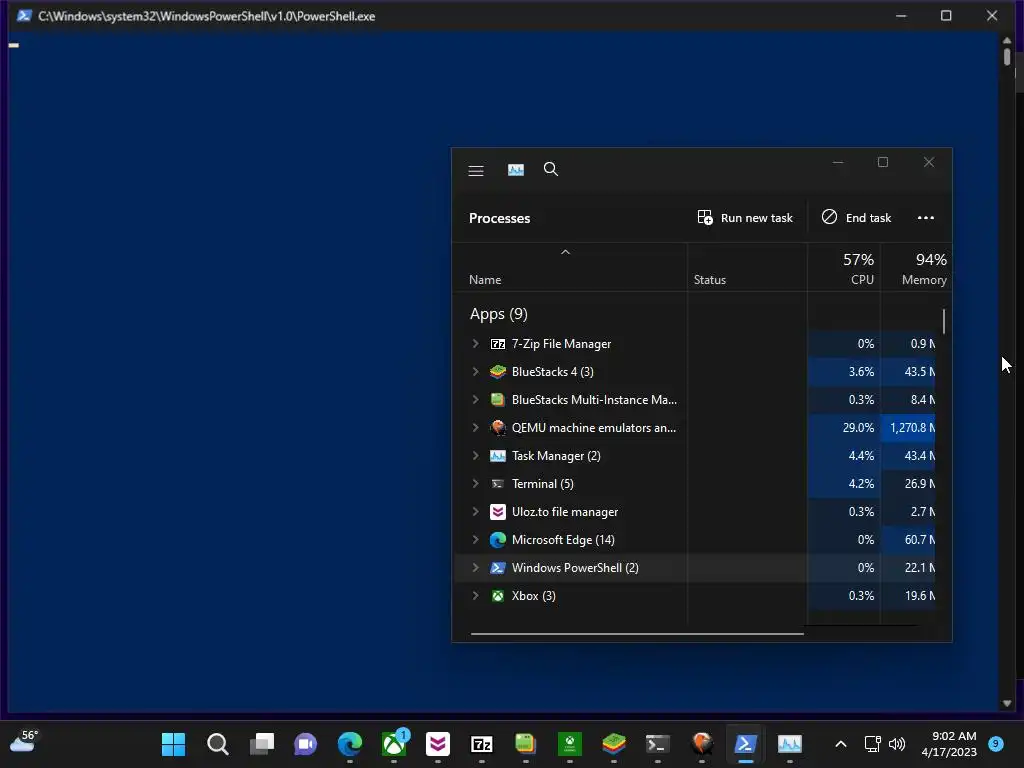
Task: Switch to Terminal on the taskbar
Action: tap(658, 744)
